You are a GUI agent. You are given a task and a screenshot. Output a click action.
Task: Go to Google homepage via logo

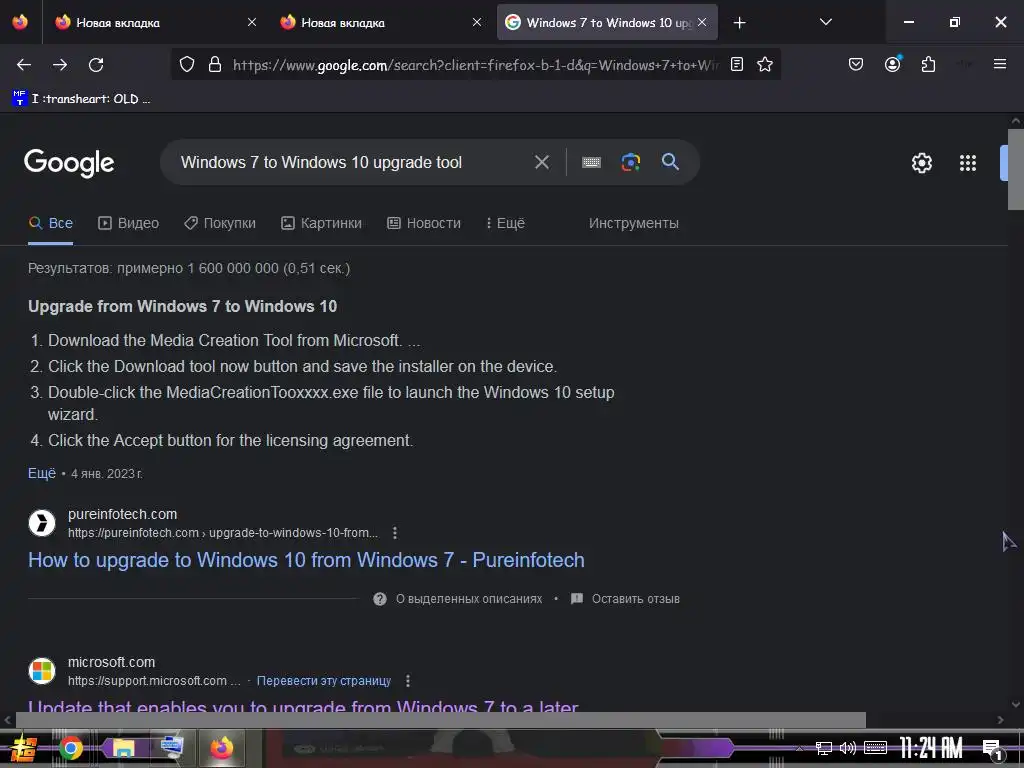69,163
